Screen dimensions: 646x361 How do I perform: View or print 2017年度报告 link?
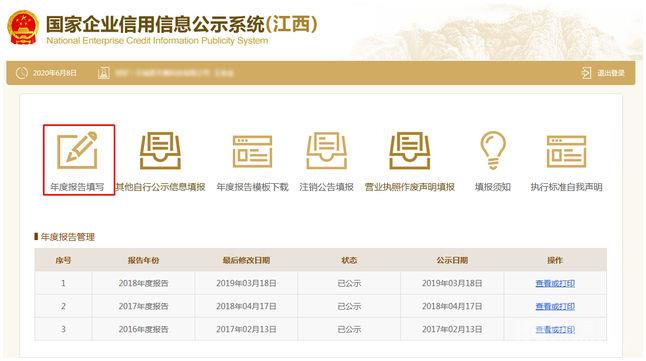click(x=555, y=307)
